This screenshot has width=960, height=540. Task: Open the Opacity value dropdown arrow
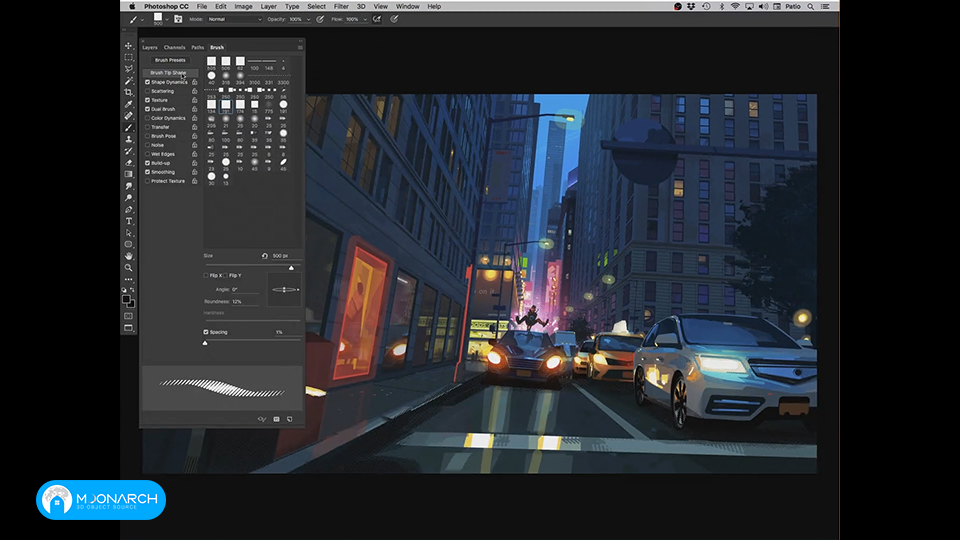[308, 19]
